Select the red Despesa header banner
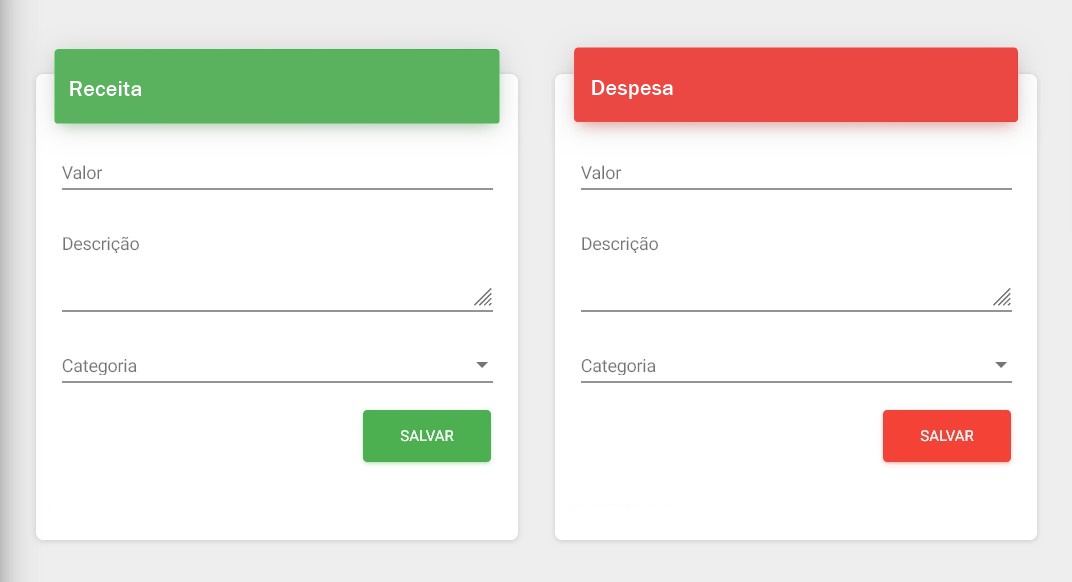Screen dimensions: 1072x582 pyautogui.click(x=796, y=85)
